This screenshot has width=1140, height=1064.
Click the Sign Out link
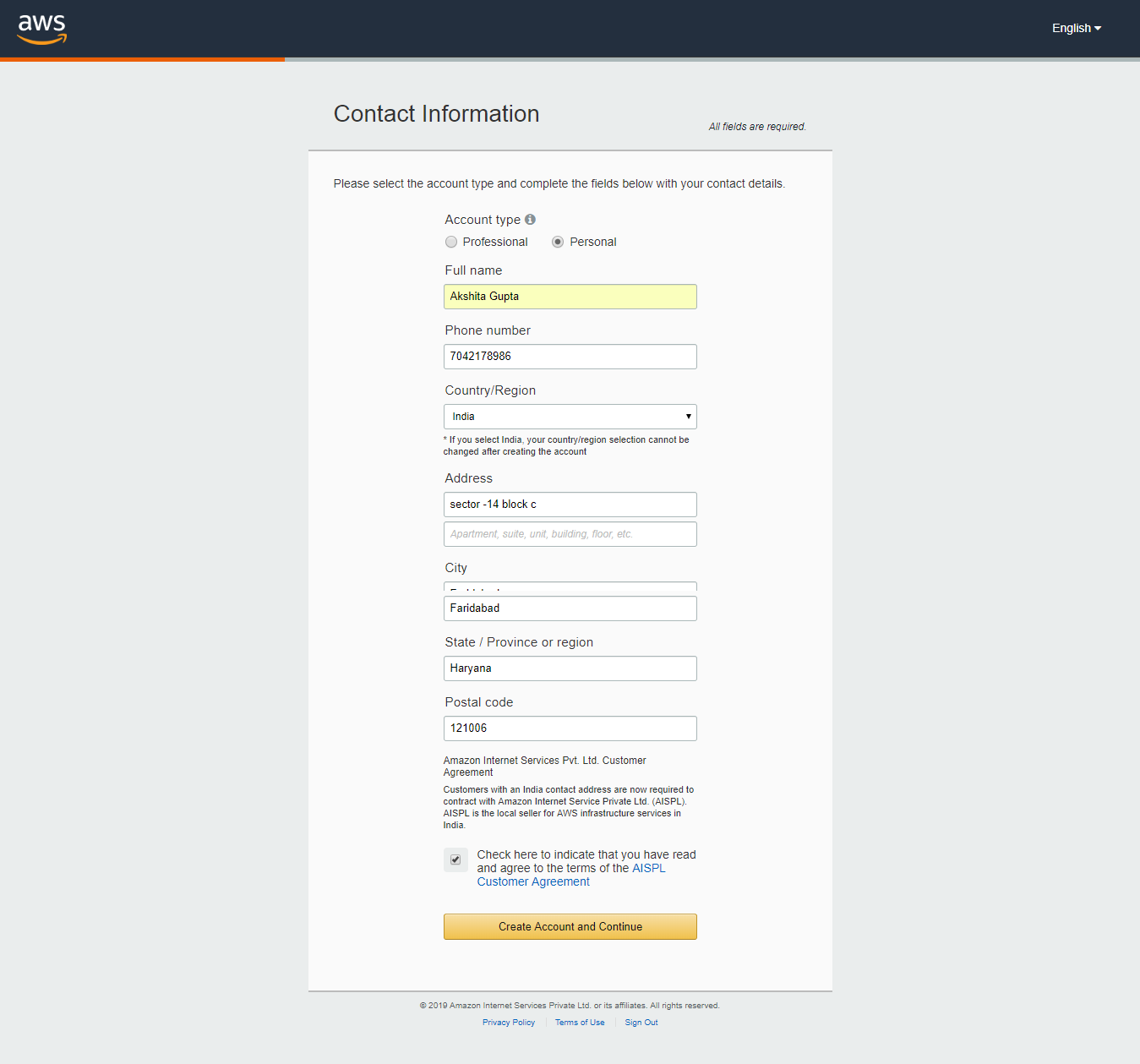[x=641, y=1023]
